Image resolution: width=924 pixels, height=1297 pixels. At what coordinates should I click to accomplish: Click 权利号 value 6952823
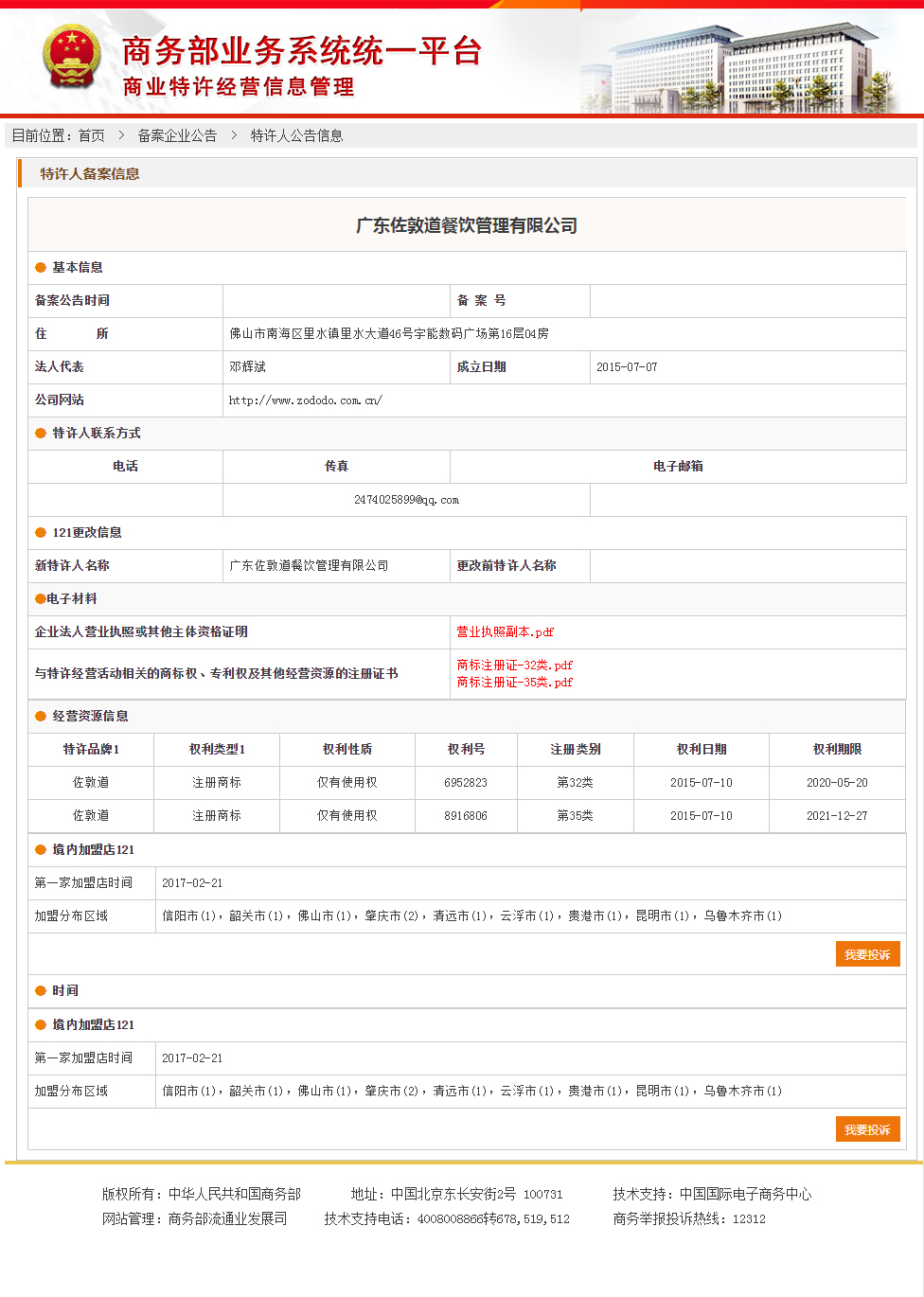[466, 782]
